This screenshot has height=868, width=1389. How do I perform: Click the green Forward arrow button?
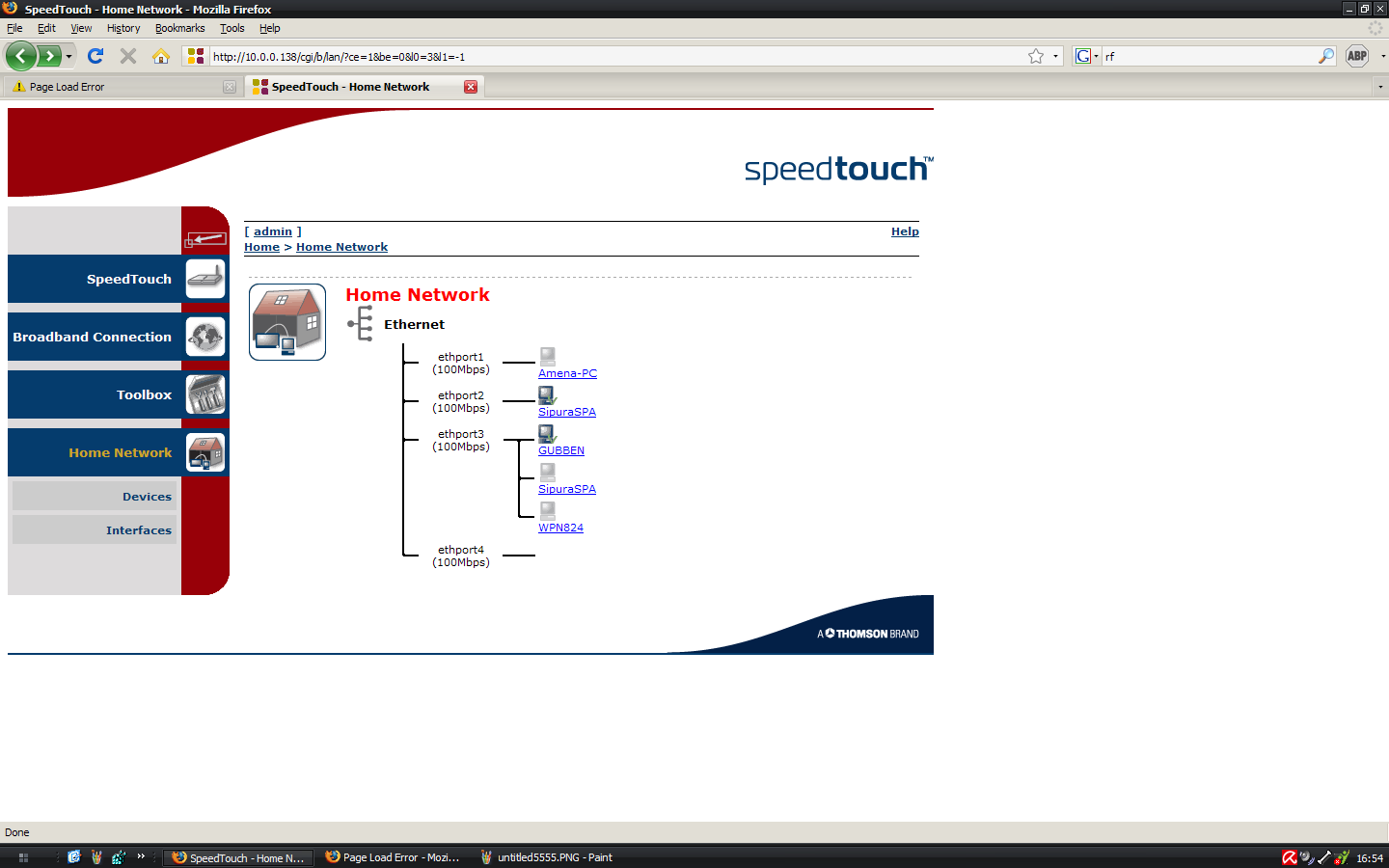coord(49,56)
